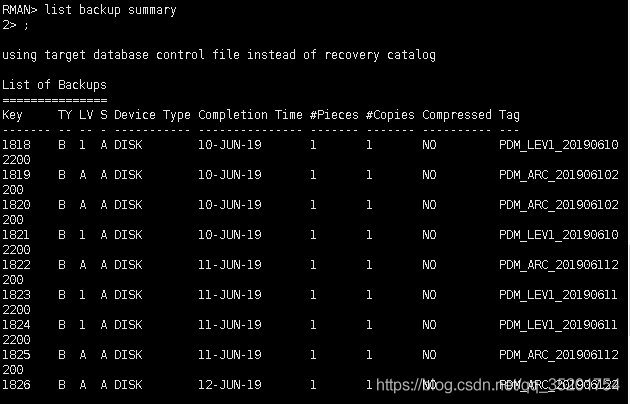Click the 'List of Backups' heading

54,85
